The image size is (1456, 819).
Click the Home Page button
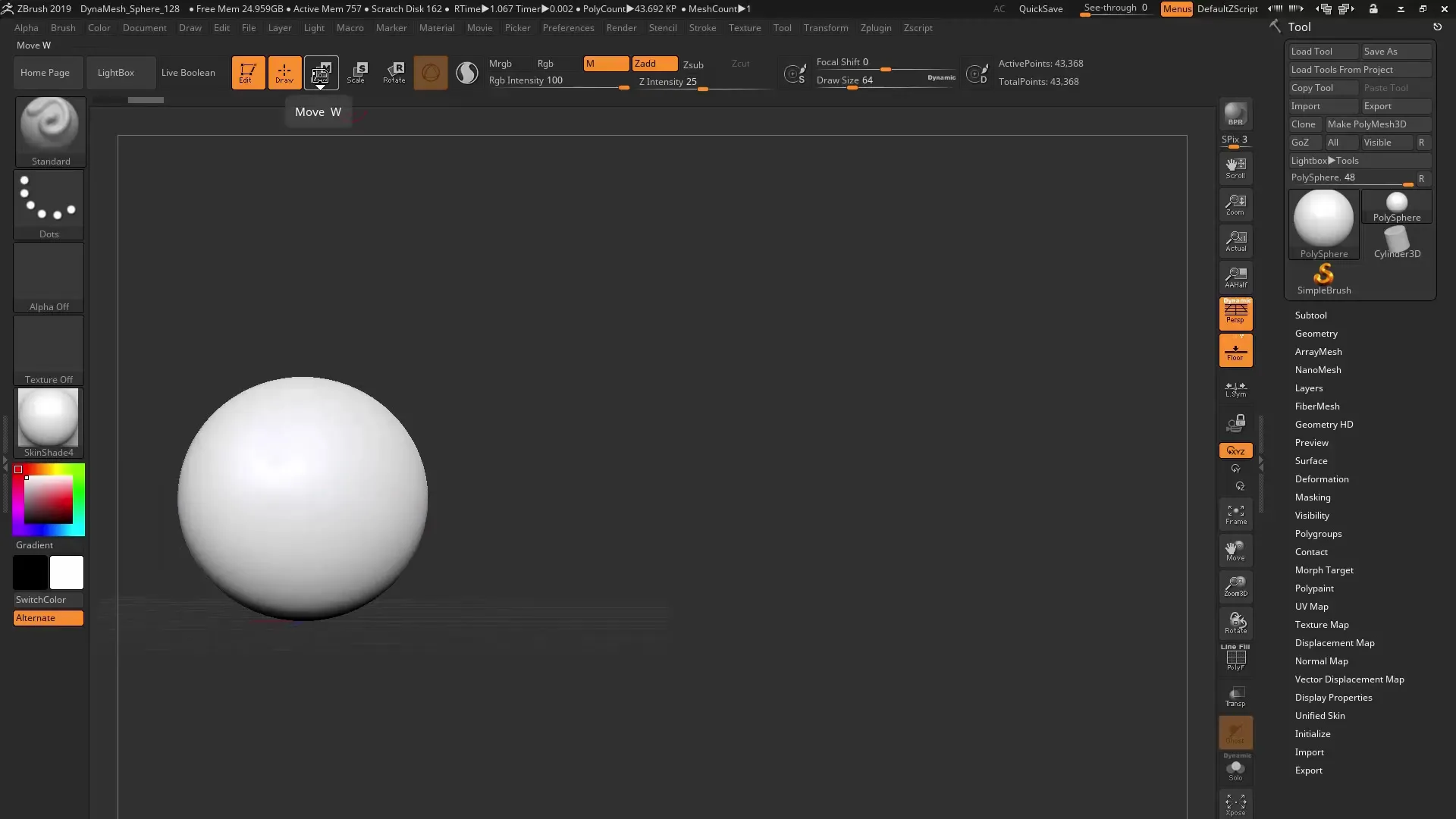(x=49, y=73)
